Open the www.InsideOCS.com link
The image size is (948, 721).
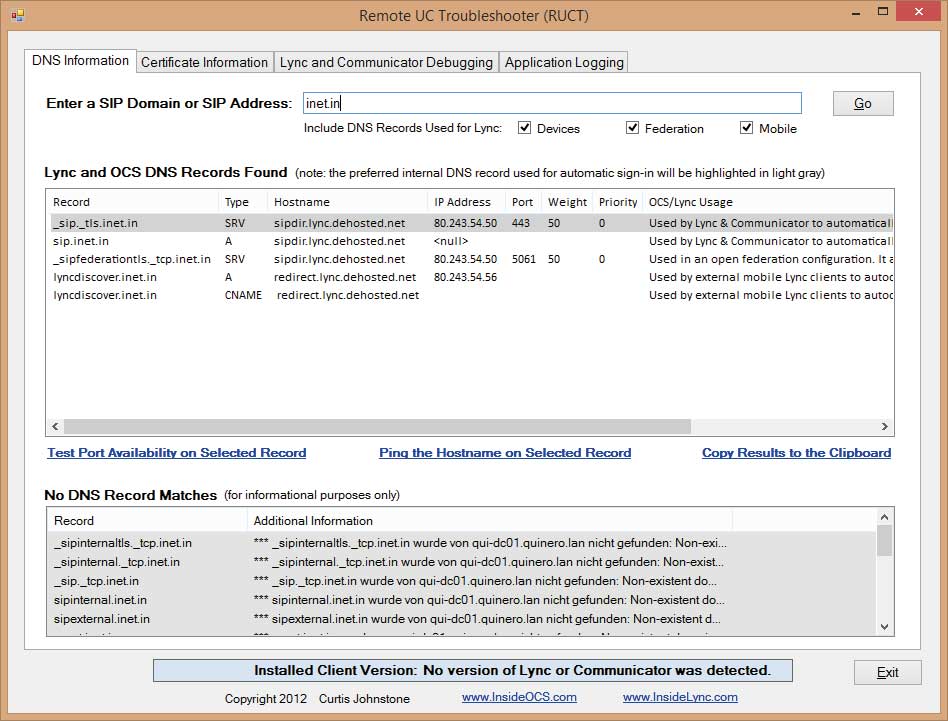(519, 697)
